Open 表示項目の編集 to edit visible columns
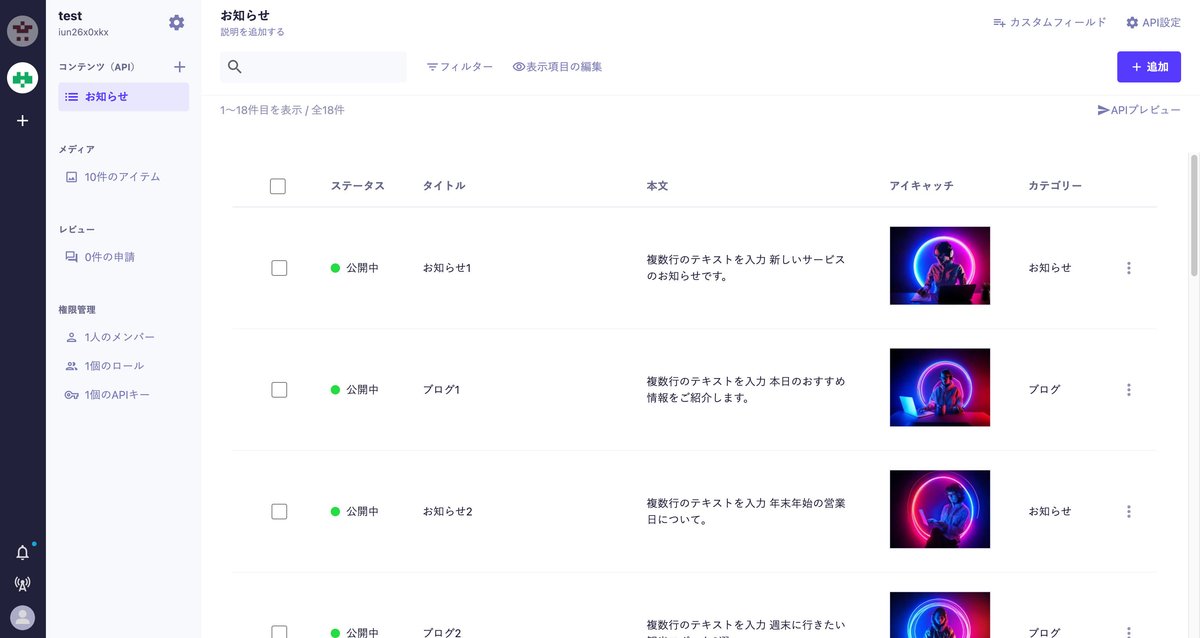 pos(557,67)
